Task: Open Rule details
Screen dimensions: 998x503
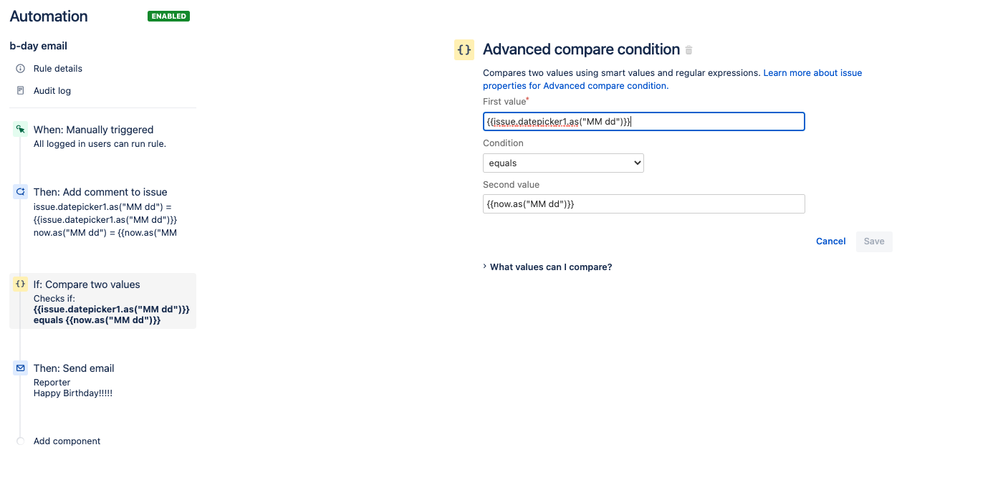Action: (x=58, y=68)
